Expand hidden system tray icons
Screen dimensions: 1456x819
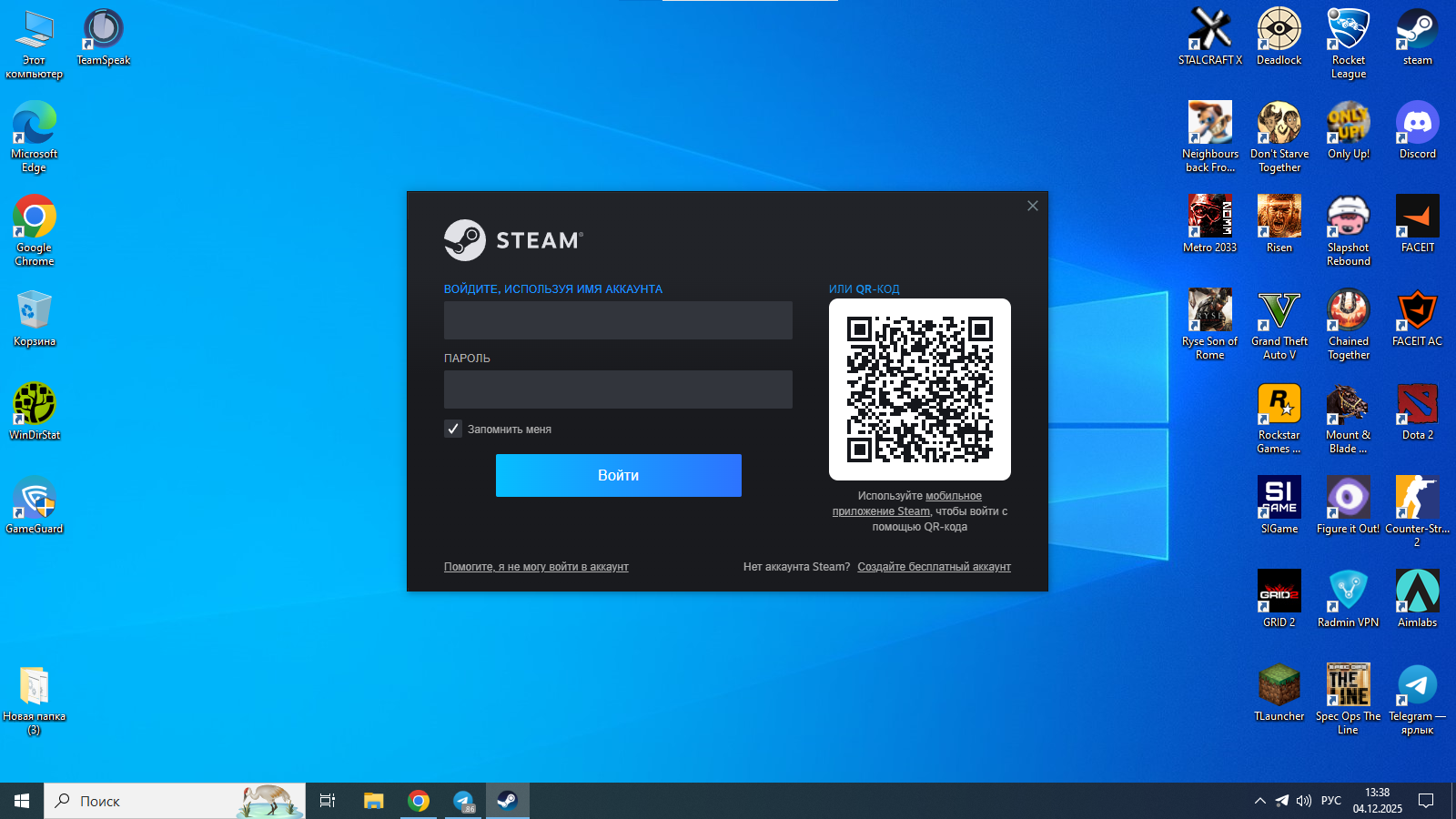1260,801
